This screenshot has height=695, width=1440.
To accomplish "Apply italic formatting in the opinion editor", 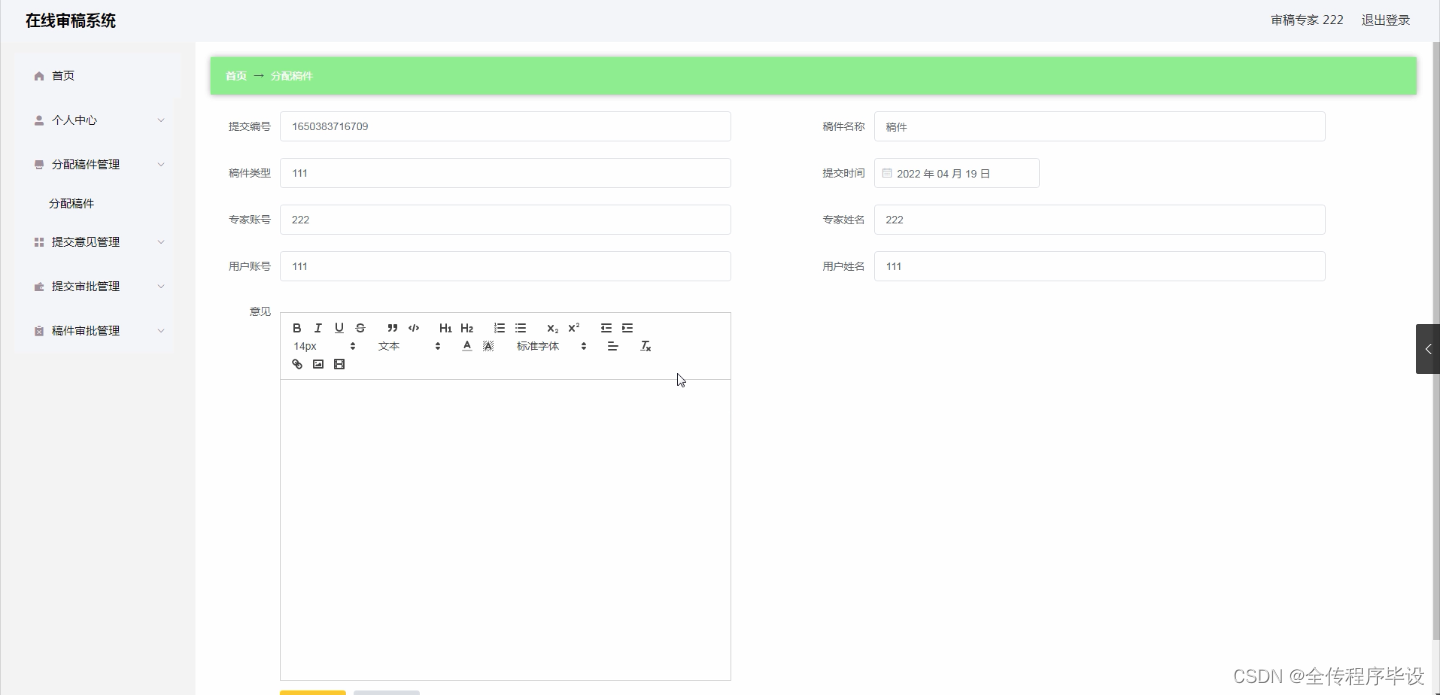I will tap(318, 327).
